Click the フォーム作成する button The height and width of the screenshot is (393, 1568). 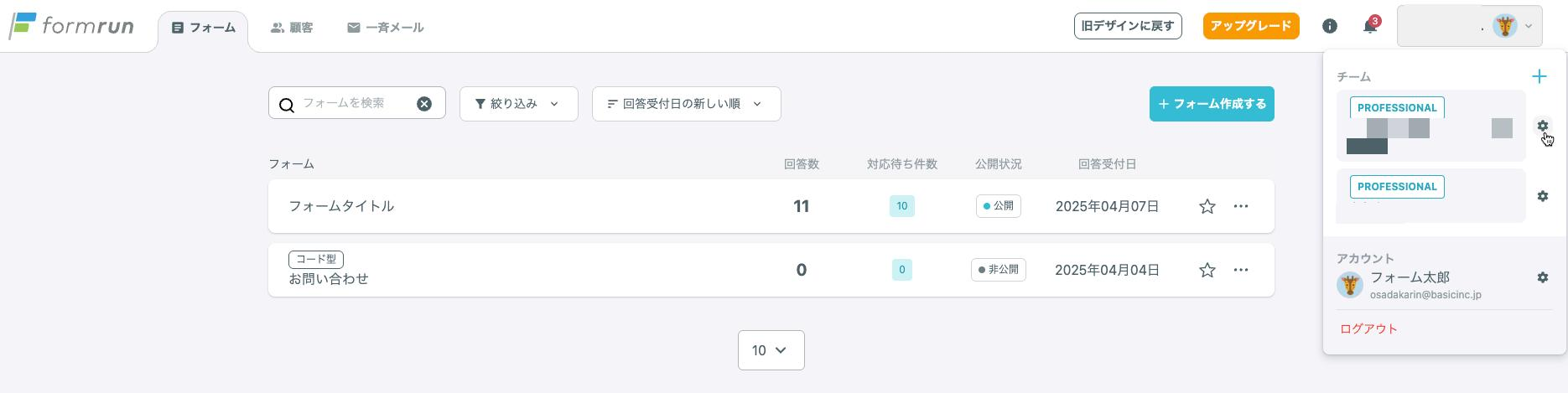click(1212, 104)
